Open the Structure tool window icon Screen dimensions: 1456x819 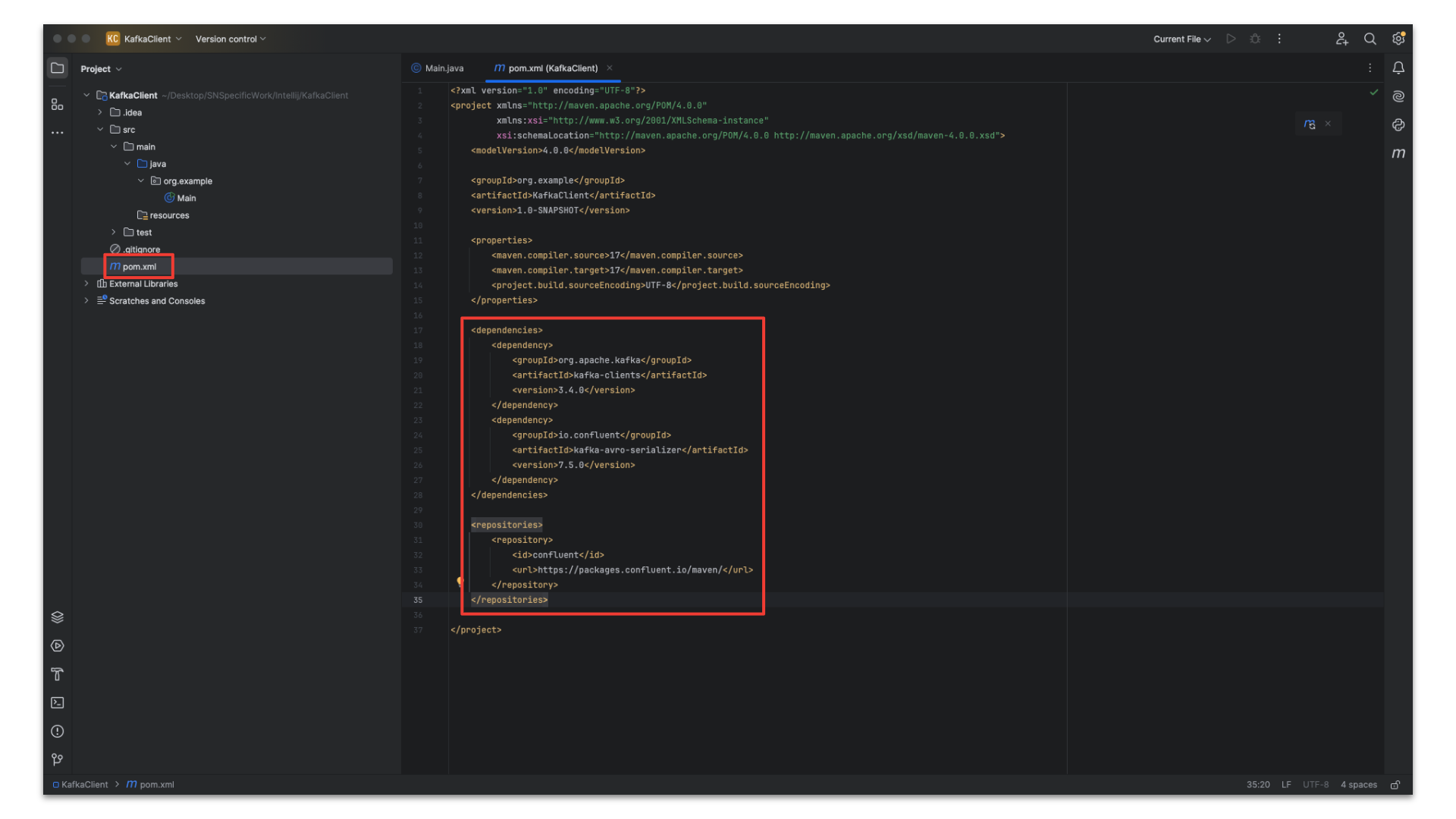(57, 105)
